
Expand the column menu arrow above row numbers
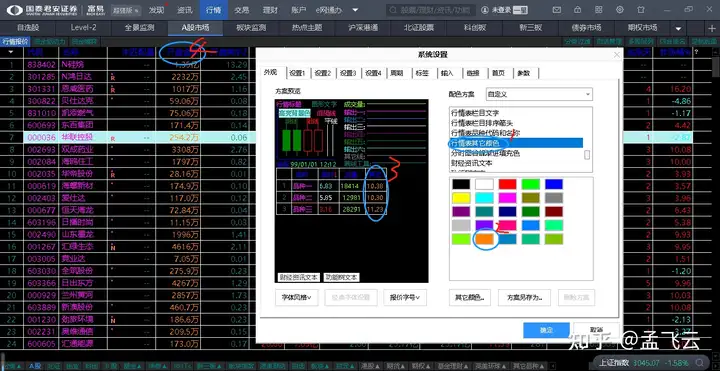[x=11, y=52]
